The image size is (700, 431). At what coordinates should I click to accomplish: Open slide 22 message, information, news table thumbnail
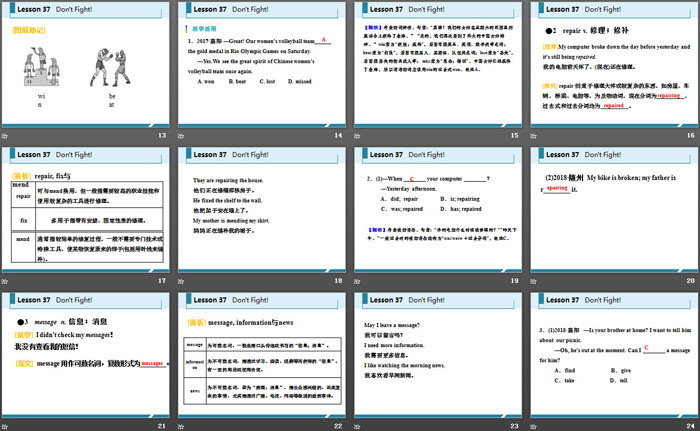tap(262, 355)
